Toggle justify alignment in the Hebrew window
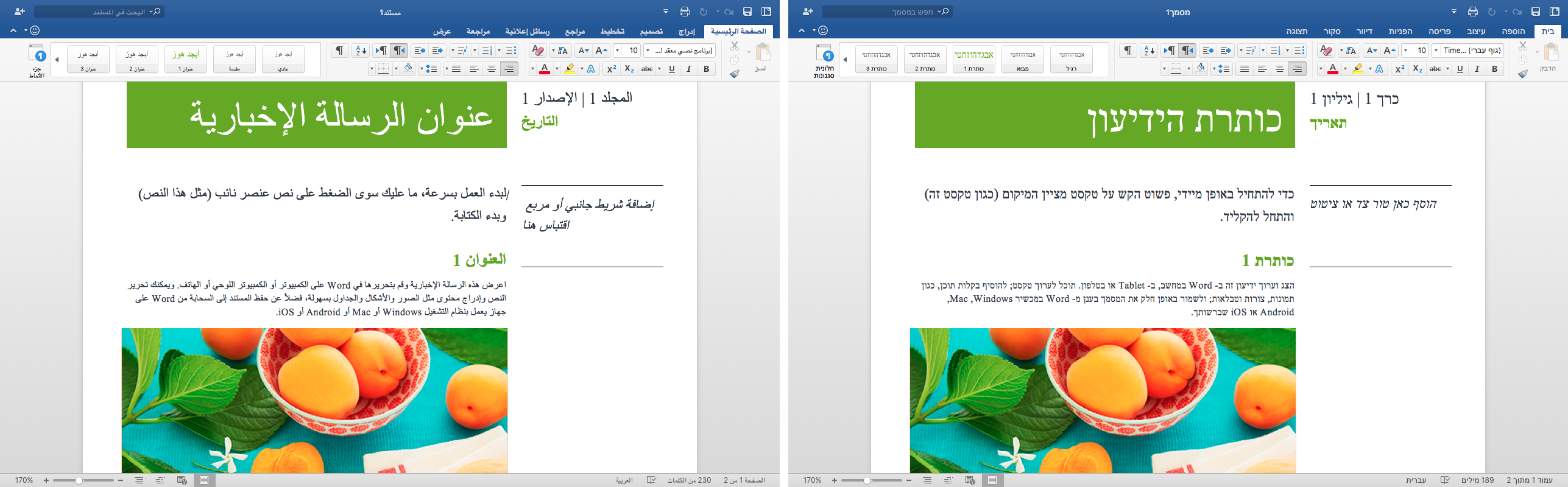 [x=1244, y=69]
